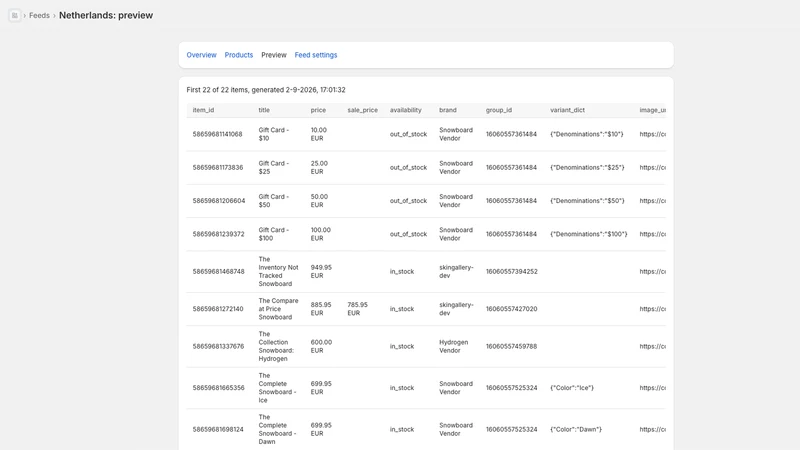Click the {"Denominations":"$25"} variant cell

[x=587, y=167]
